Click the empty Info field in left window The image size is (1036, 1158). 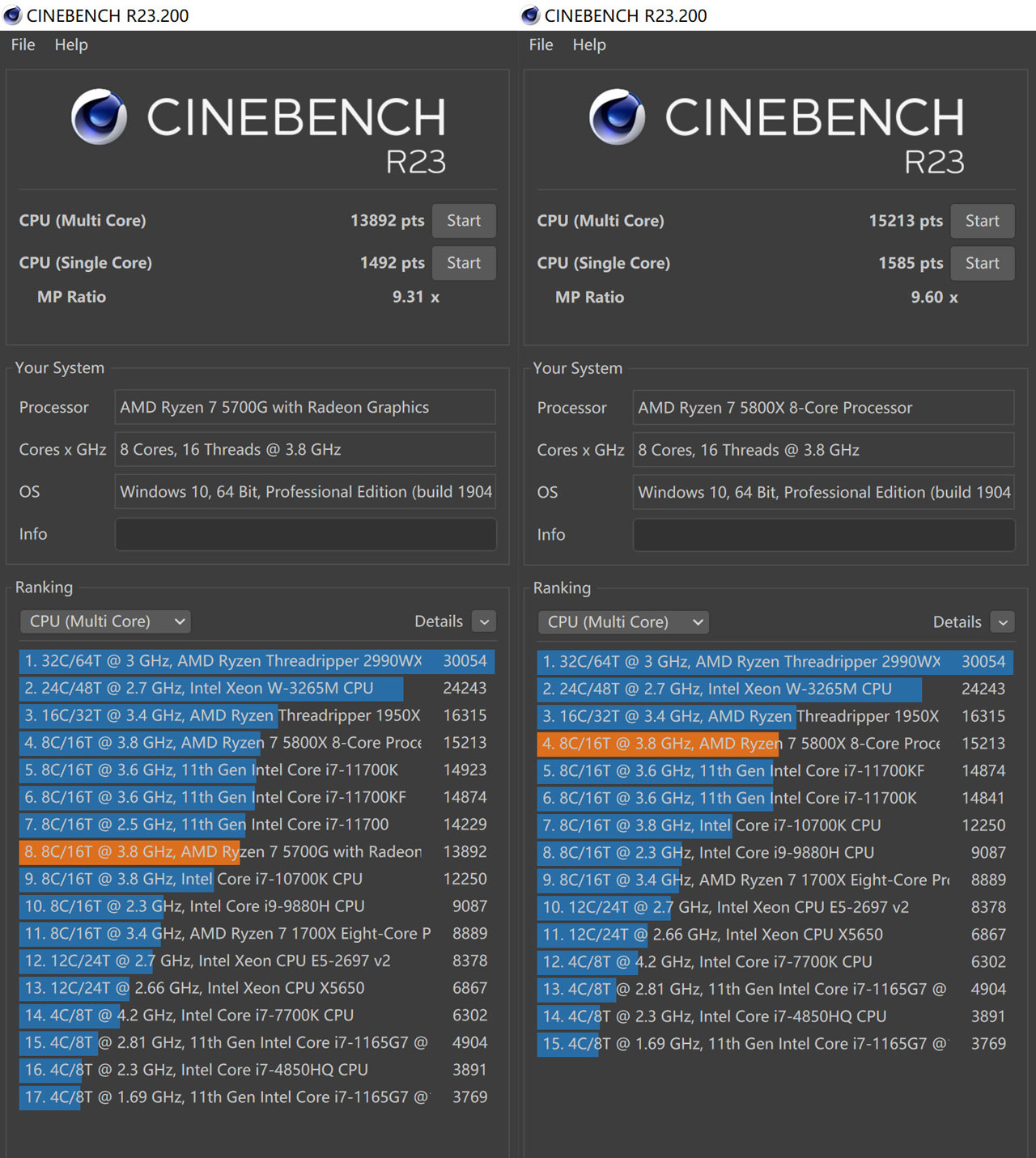pyautogui.click(x=305, y=534)
